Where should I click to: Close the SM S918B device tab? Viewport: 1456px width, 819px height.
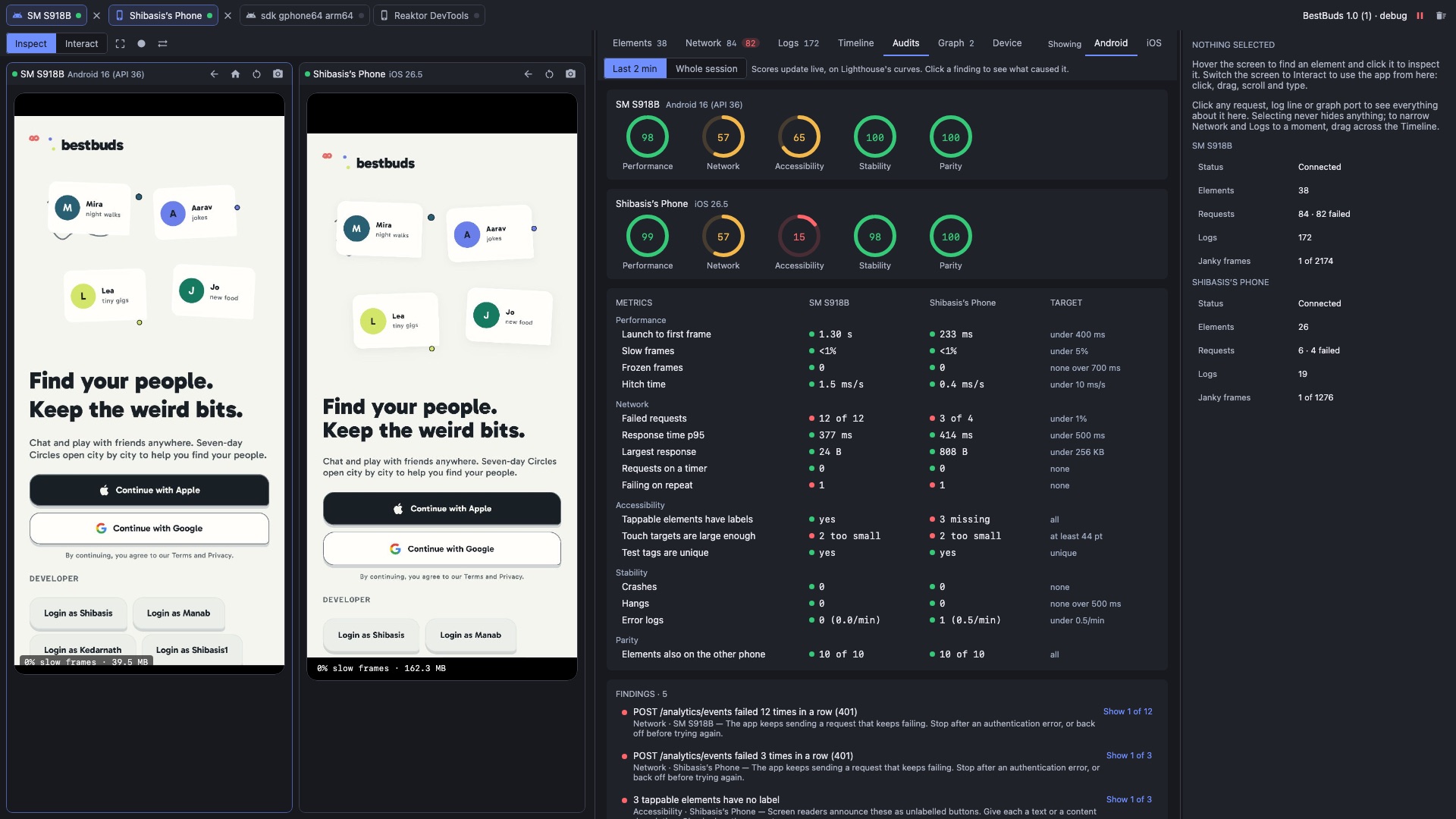(96, 15)
